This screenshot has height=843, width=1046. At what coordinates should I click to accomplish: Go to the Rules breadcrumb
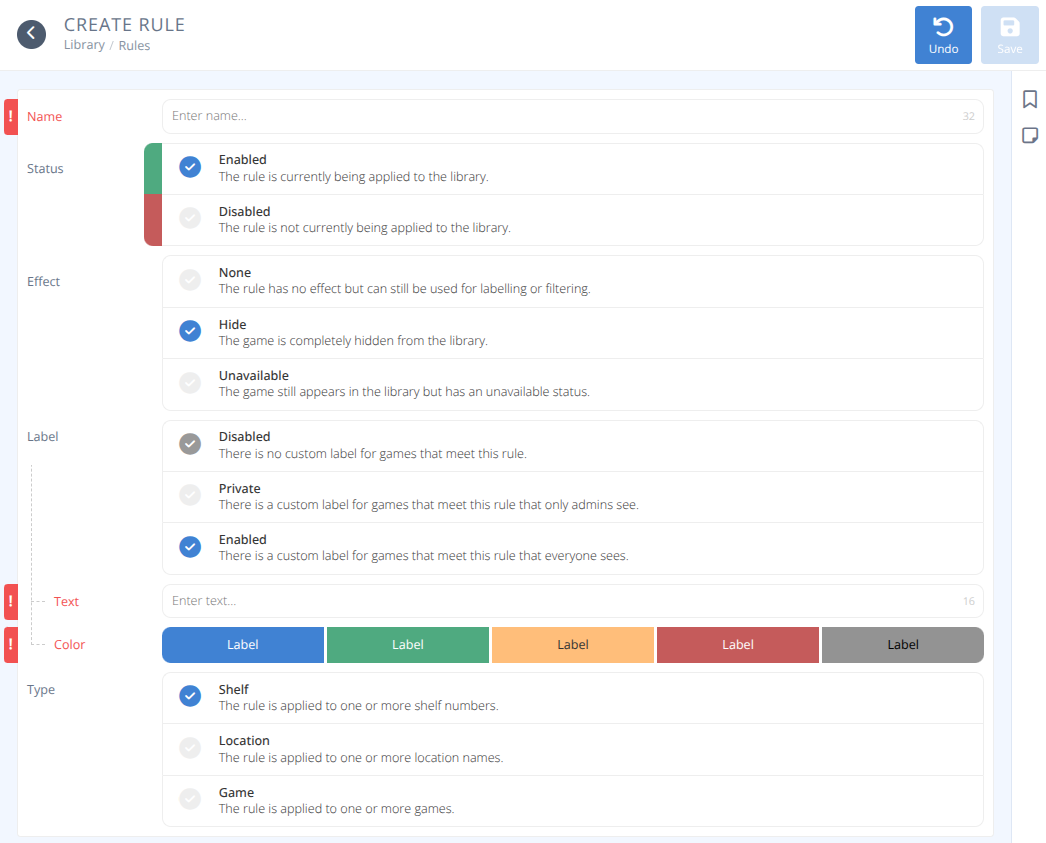click(x=134, y=45)
